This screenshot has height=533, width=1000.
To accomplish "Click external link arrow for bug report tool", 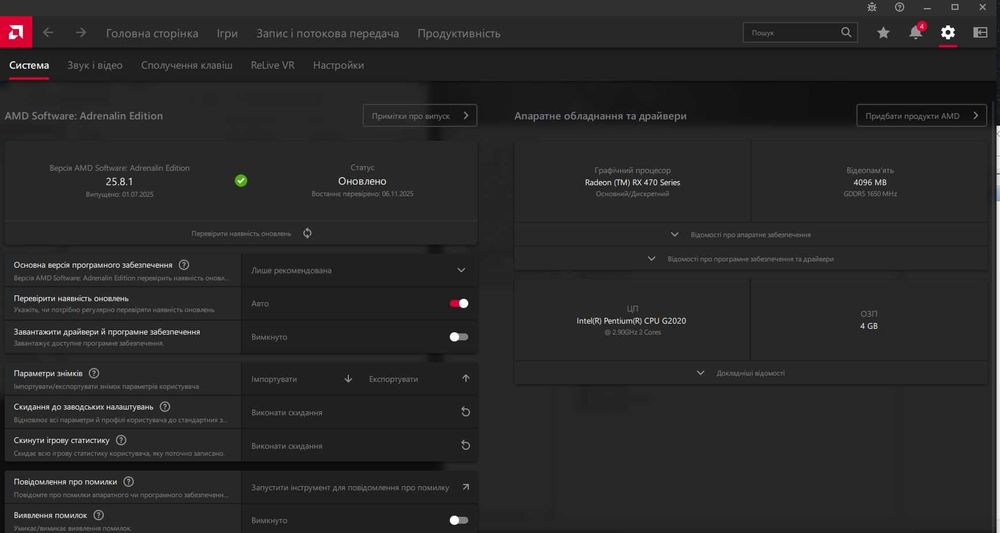I will (466, 487).
